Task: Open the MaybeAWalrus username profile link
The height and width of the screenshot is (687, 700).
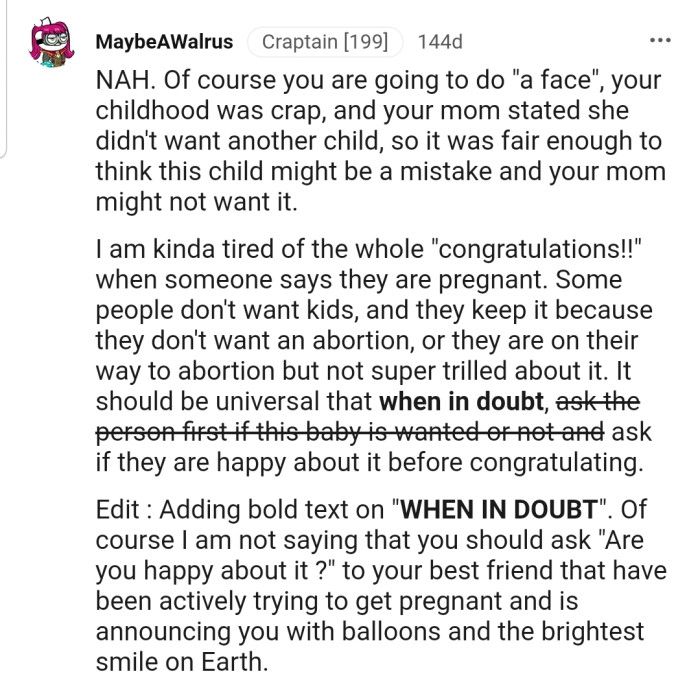Action: point(163,42)
